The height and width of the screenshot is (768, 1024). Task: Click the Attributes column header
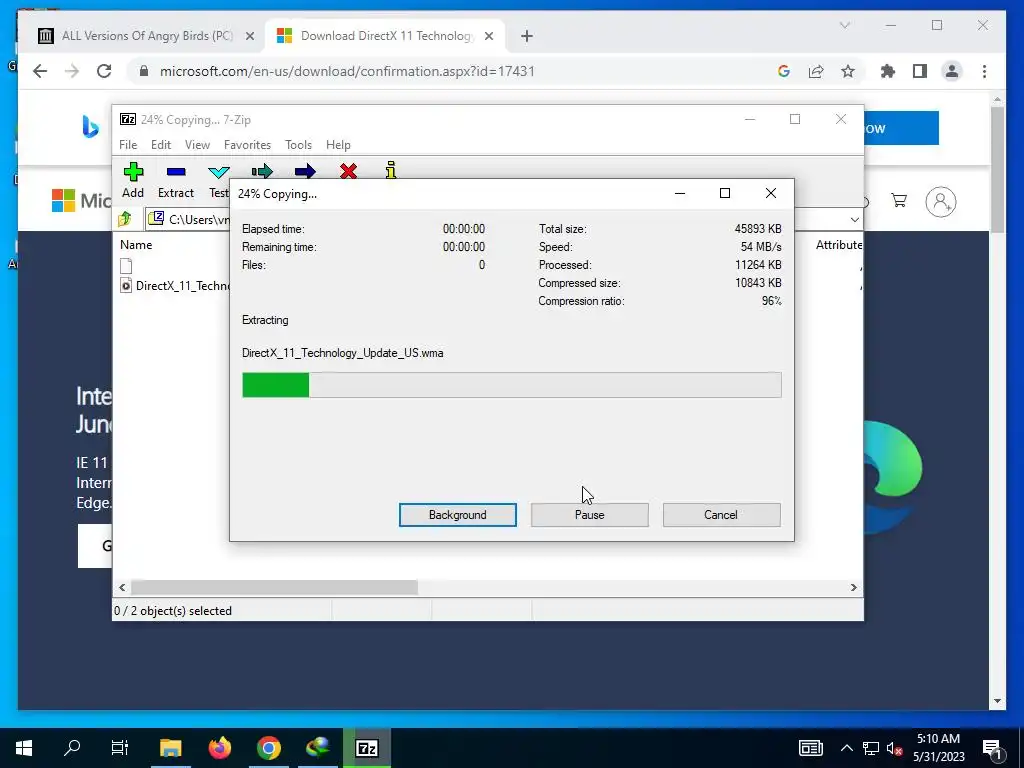tap(838, 245)
